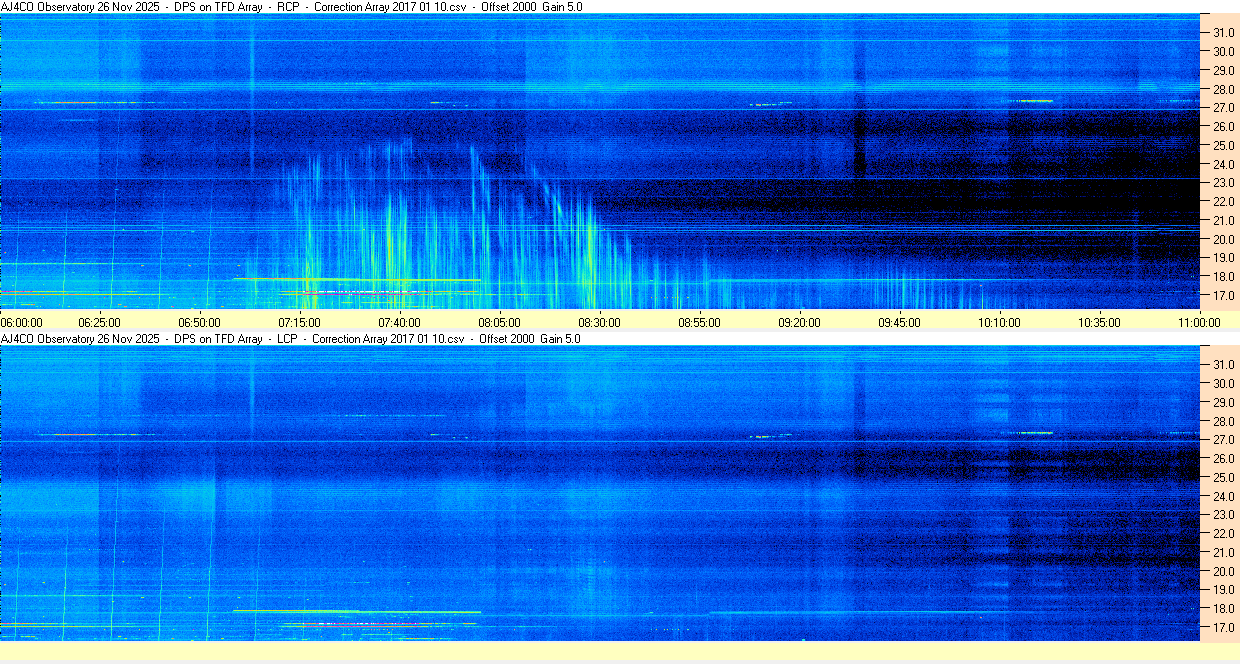Click 31.0 on the LCP frequency scale
Image resolution: width=1240 pixels, height=664 pixels.
[1223, 365]
